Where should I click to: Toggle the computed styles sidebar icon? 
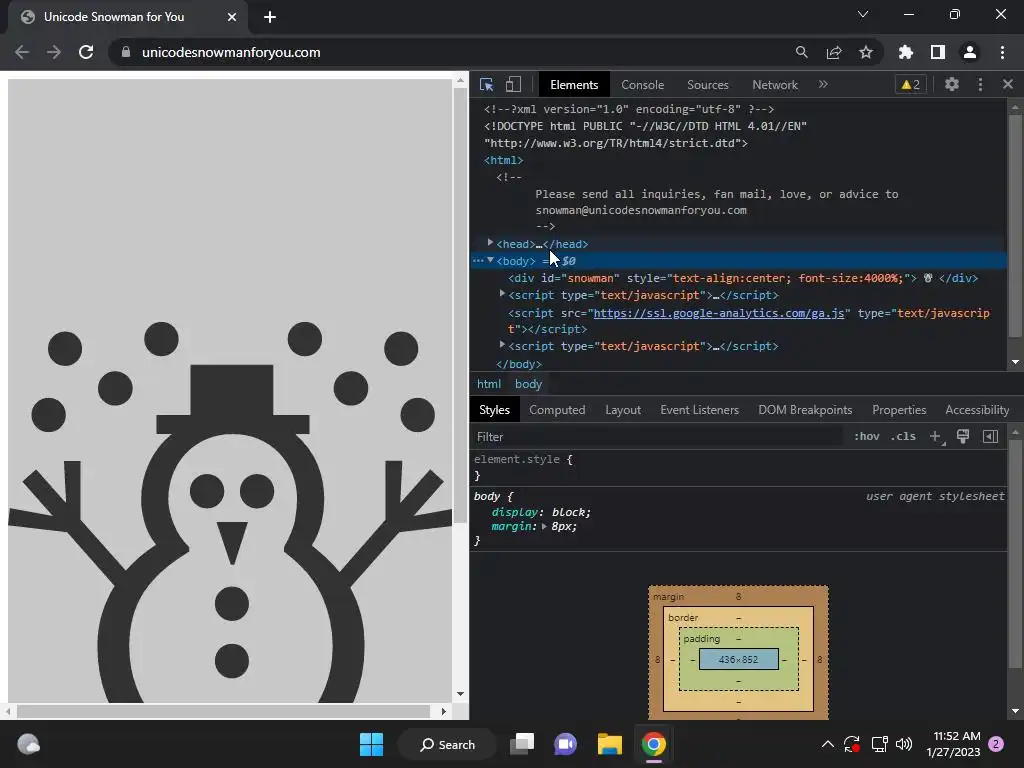pyautogui.click(x=990, y=436)
